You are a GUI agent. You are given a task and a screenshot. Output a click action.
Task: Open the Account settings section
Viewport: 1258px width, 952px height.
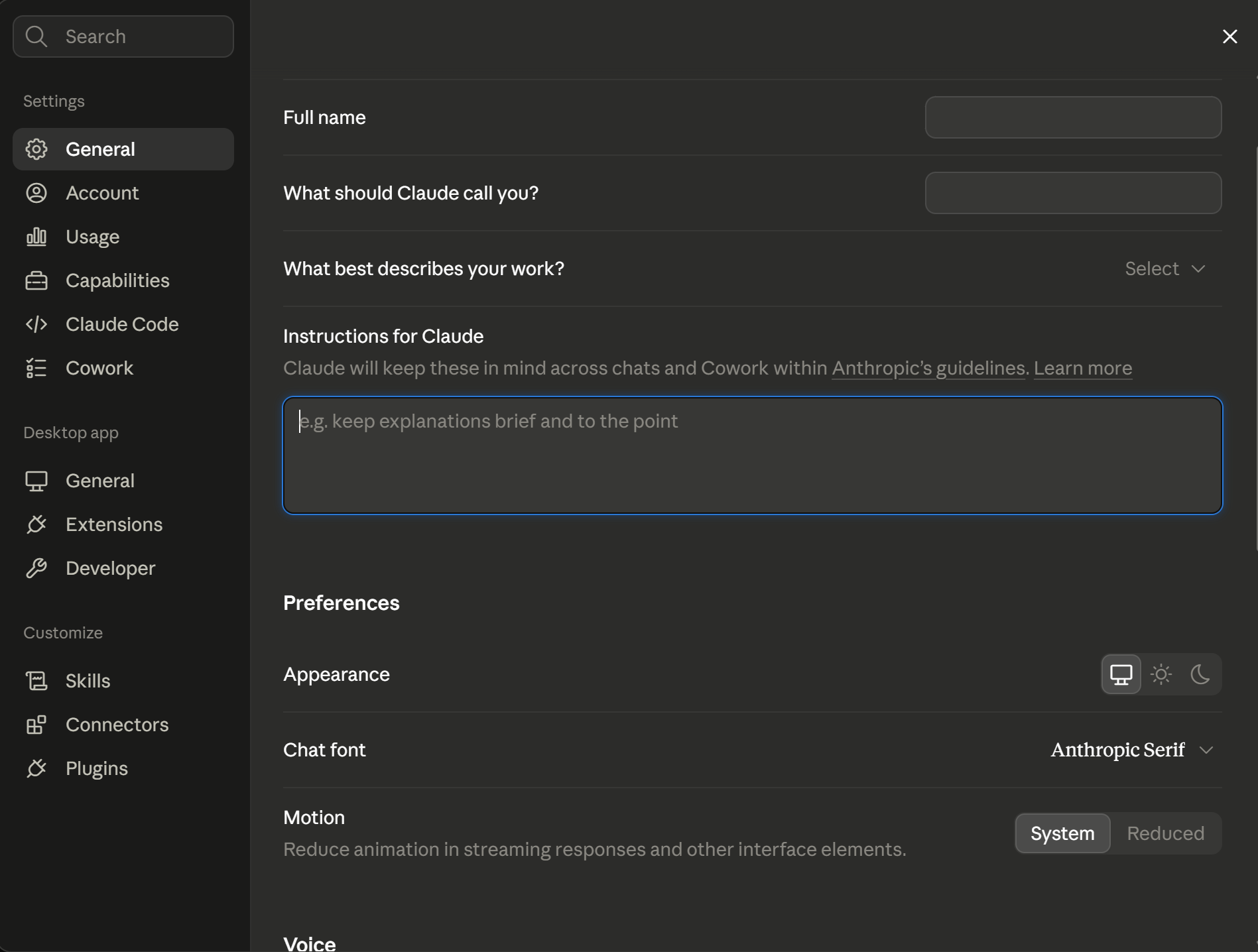tap(123, 193)
